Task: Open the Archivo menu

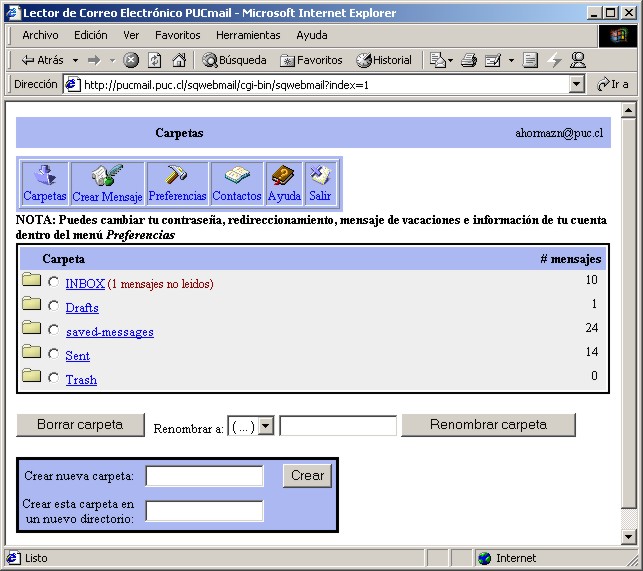Action: 40,35
